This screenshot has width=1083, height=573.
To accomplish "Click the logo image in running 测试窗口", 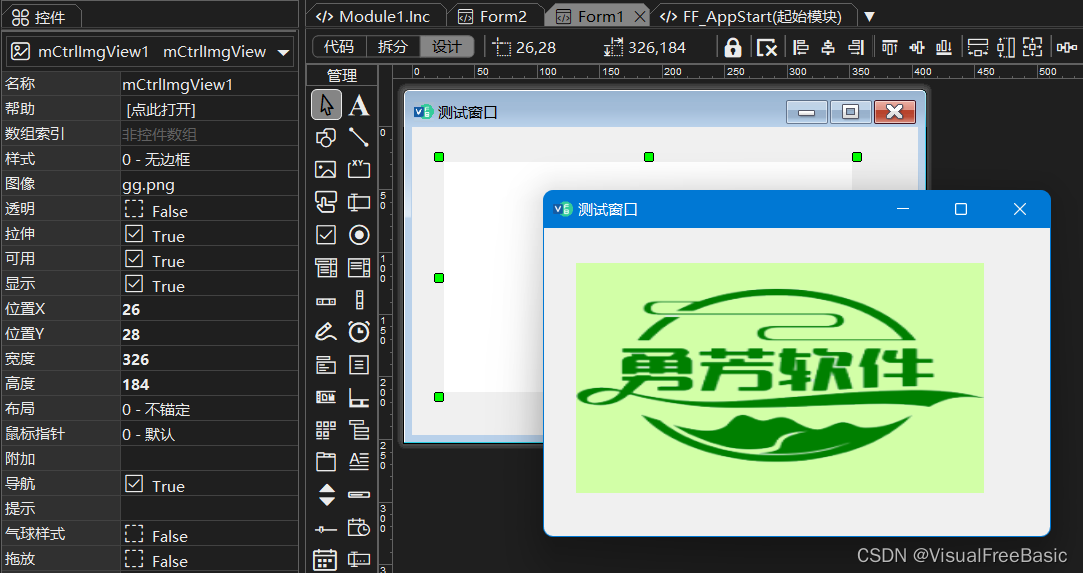I will point(780,378).
